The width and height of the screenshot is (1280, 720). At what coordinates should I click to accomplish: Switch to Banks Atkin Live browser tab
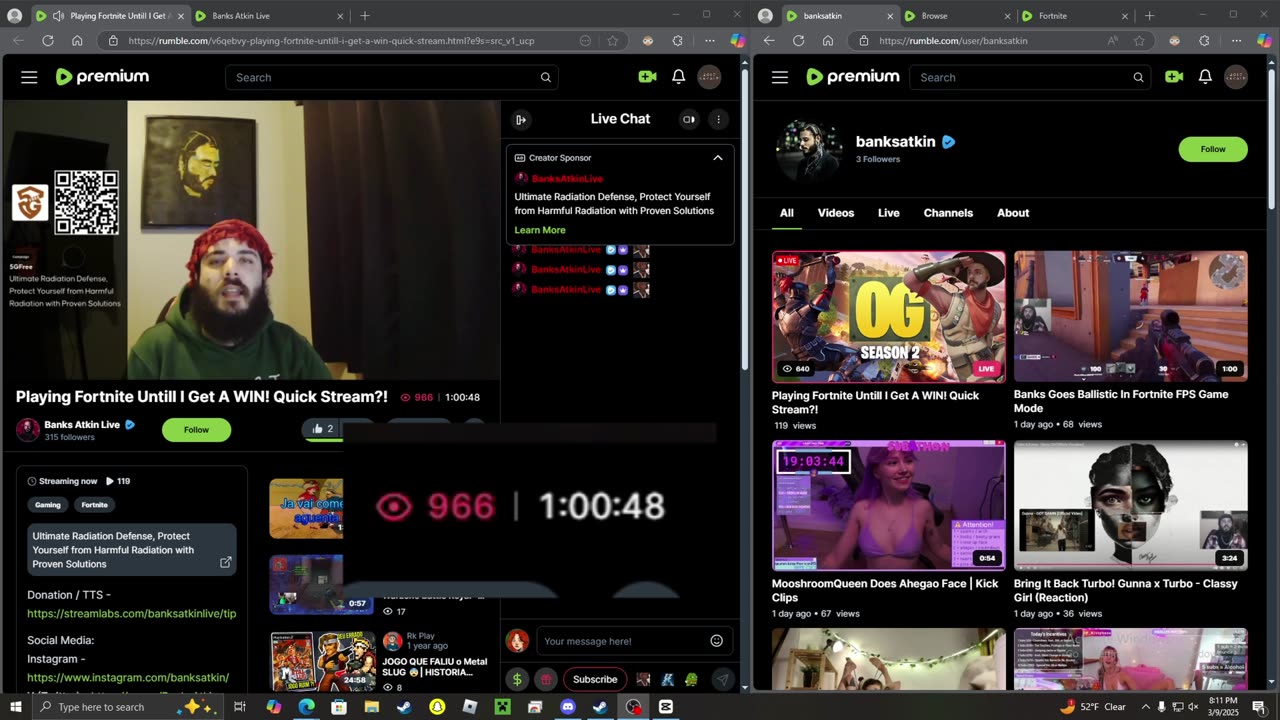coord(270,16)
